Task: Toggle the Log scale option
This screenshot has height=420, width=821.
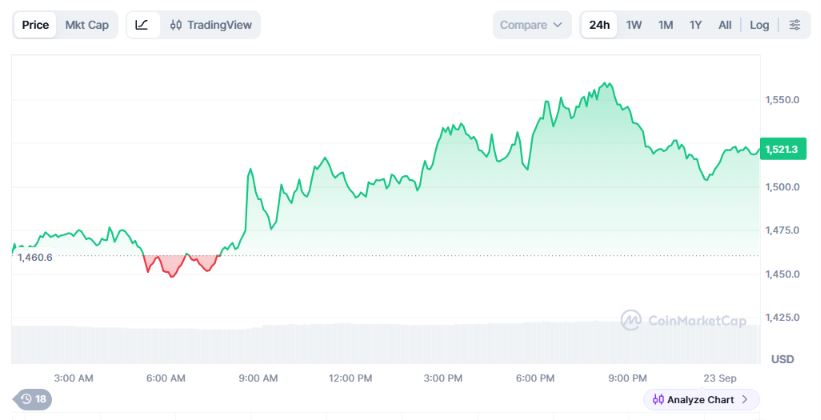Action: click(x=759, y=25)
